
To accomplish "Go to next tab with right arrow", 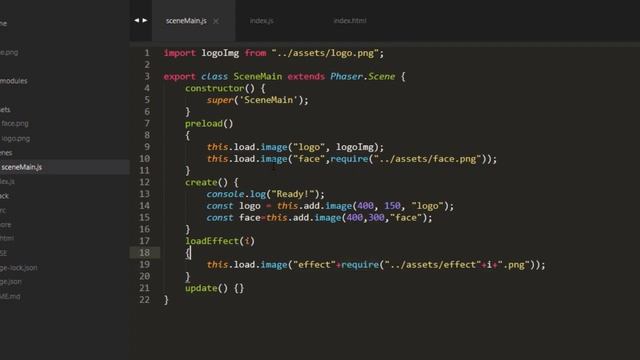I will (145, 20).
